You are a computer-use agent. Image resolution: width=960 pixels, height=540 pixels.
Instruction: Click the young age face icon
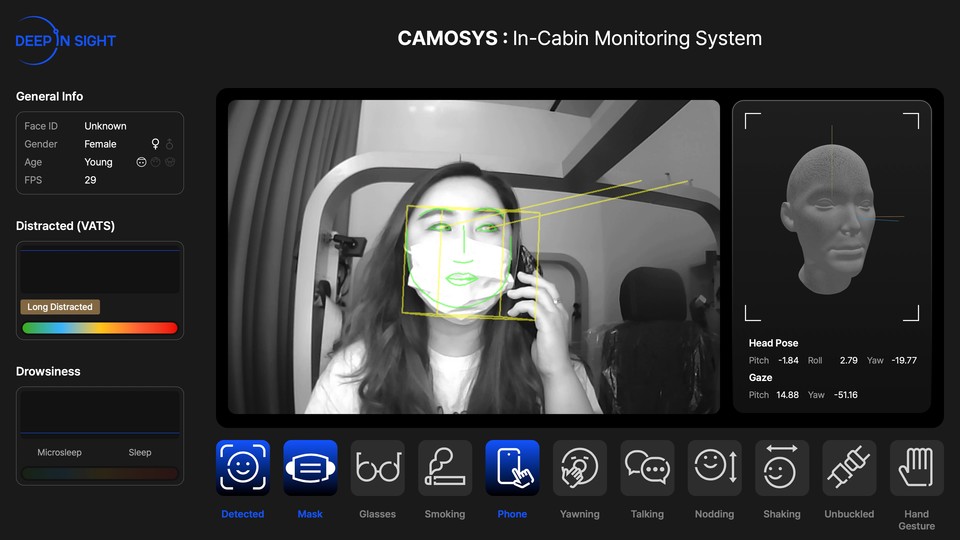click(x=142, y=162)
